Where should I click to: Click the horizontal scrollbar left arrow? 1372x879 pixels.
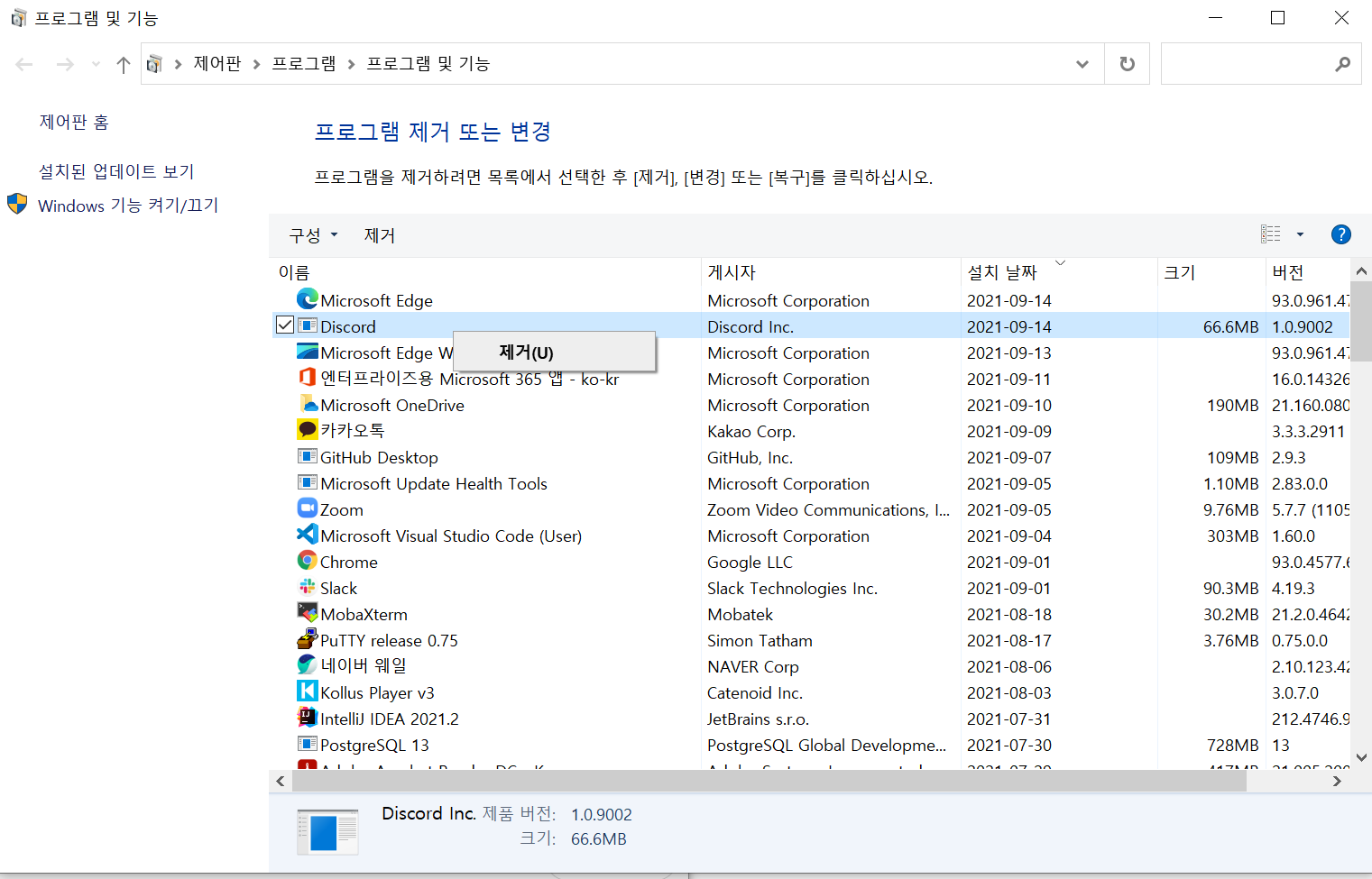tap(281, 781)
